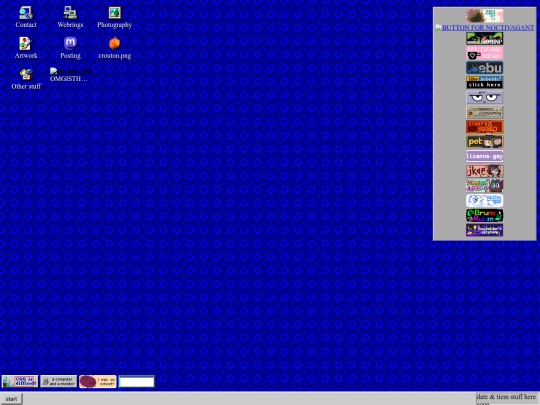Screen dimensions: 540x405
Task: Open the start menu button
Action: point(11,399)
